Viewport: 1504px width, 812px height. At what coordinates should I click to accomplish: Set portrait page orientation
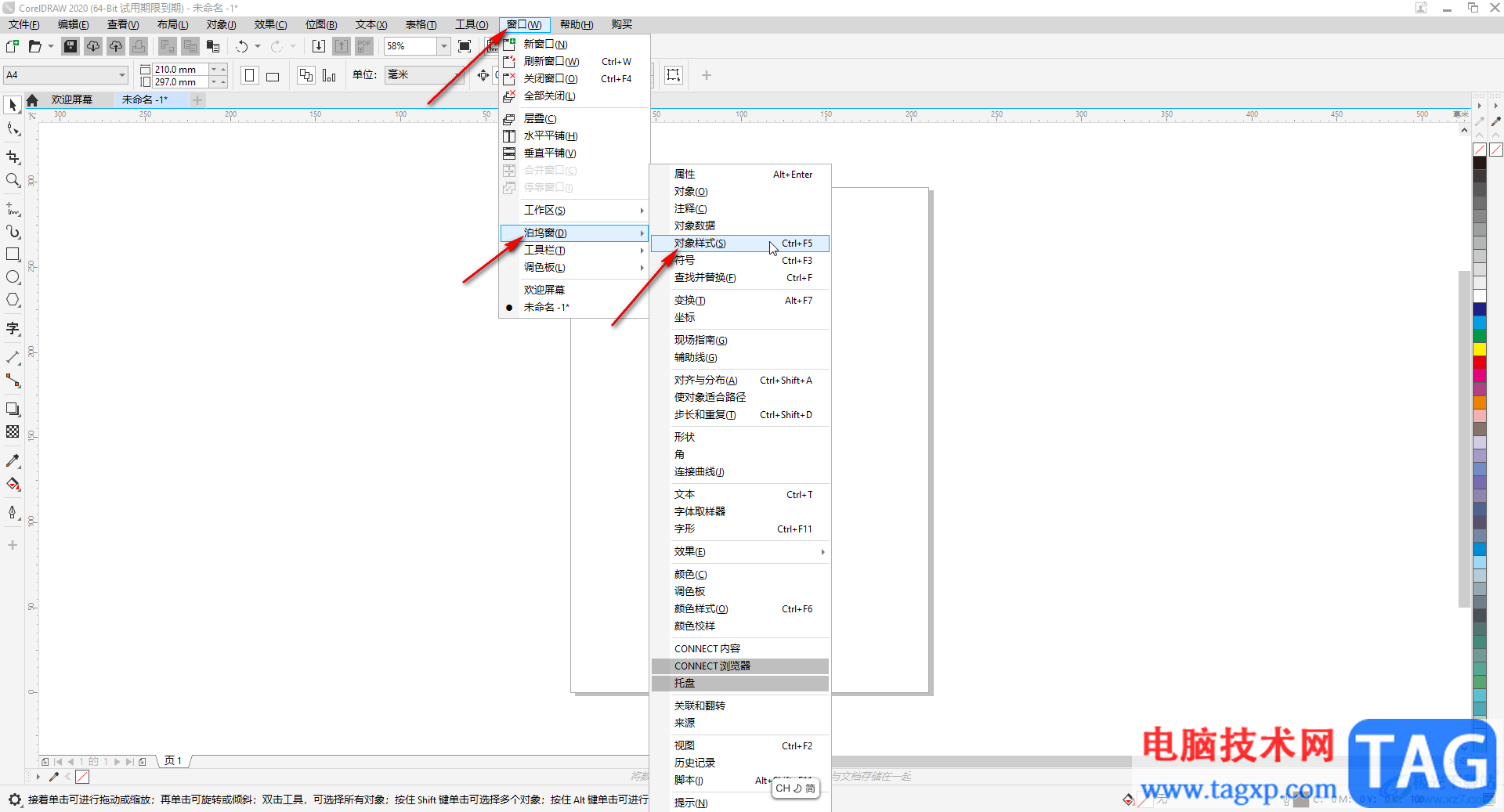tap(250, 75)
